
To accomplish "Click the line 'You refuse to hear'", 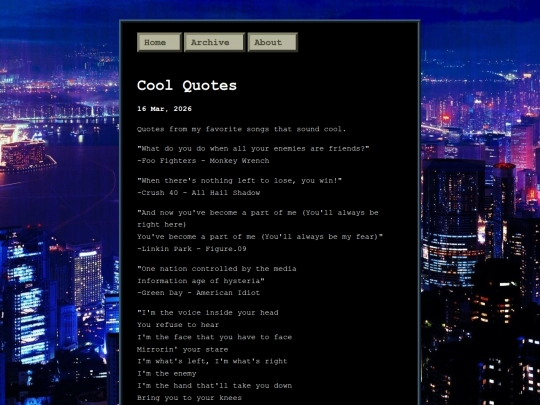I will 178,325.
